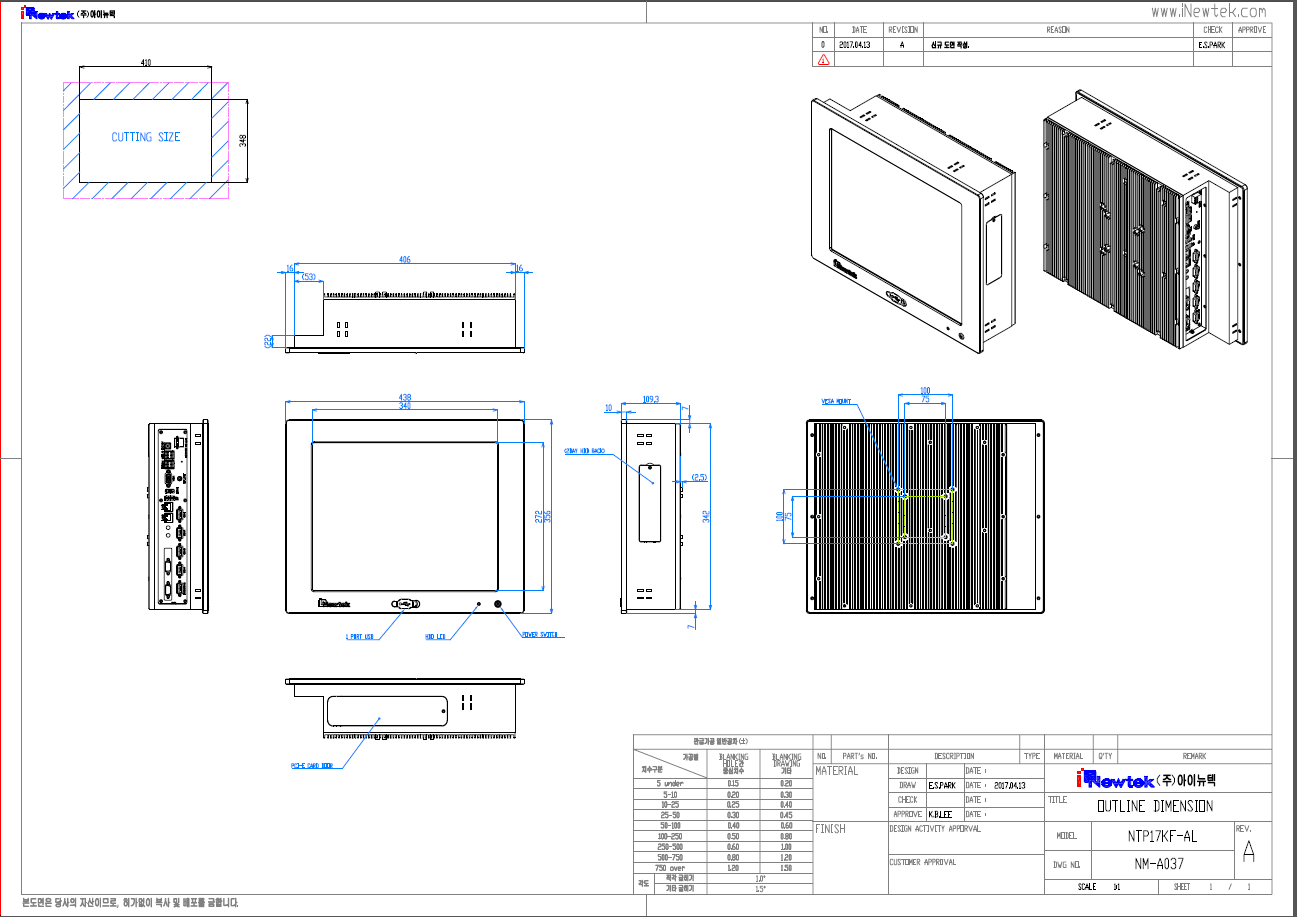This screenshot has width=1297, height=917.
Task: Click the '250-500' tolerance row
Action: (722, 847)
